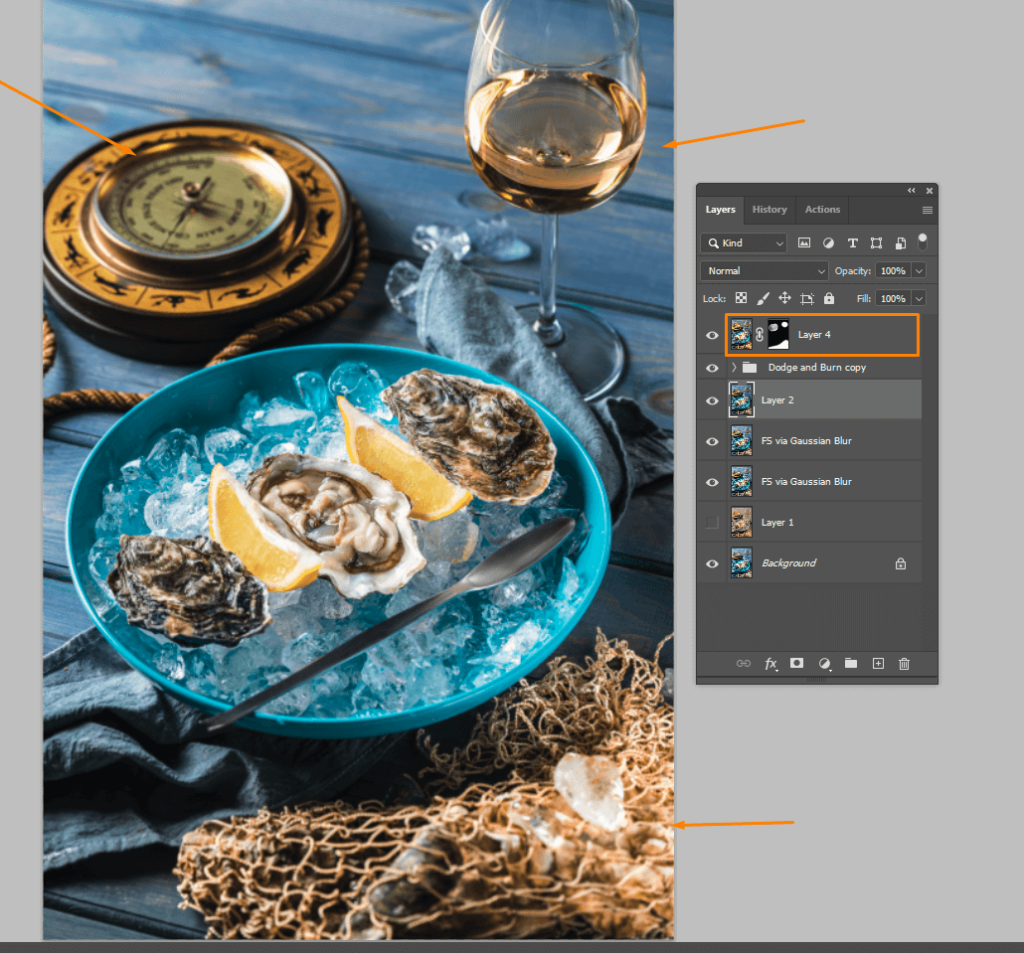
Task: Create a new adjustment layer
Action: click(x=824, y=663)
